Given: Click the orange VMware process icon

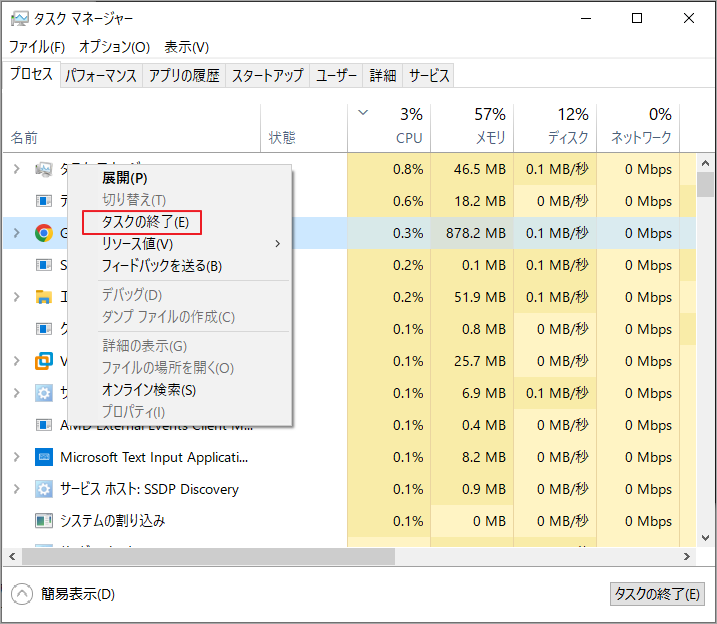Looking at the screenshot, I should click(x=43, y=361).
